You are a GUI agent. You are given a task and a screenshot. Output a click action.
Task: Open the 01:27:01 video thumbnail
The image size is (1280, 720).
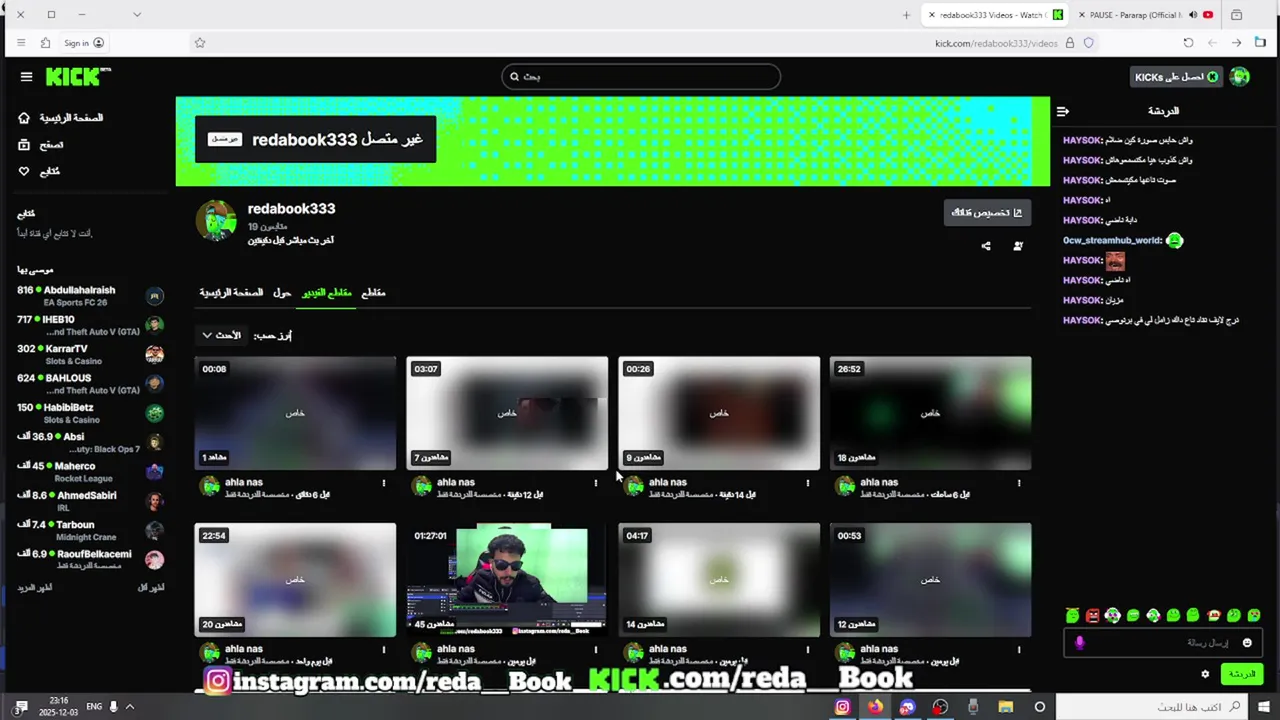coord(507,580)
